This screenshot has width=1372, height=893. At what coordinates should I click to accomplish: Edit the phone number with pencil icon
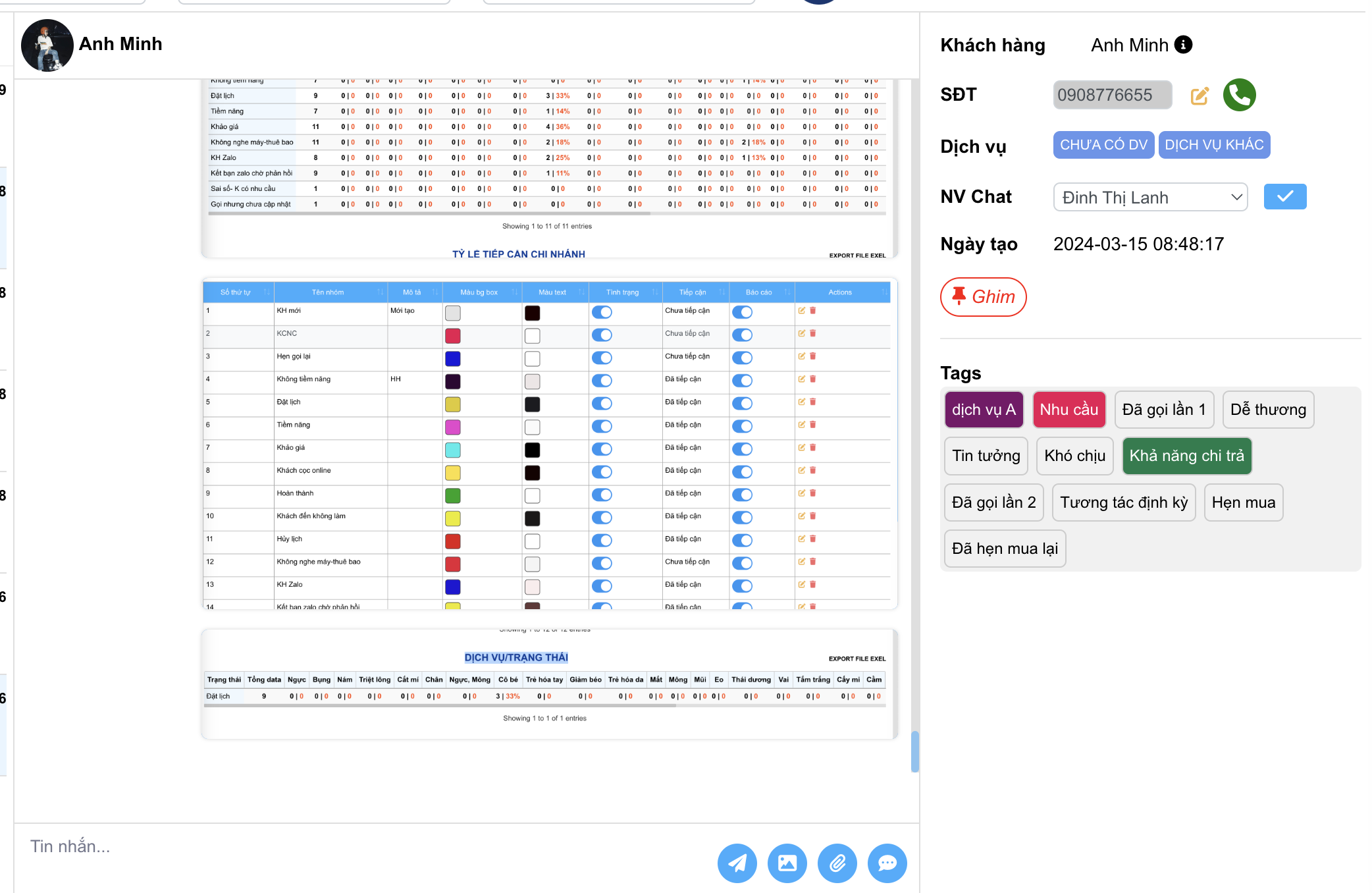1200,96
